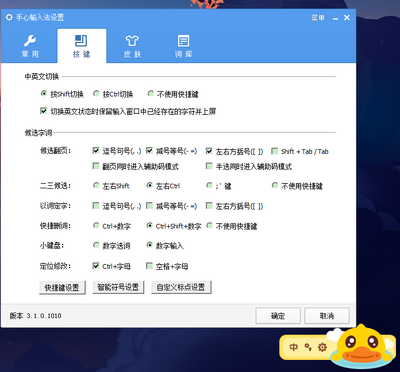Enable 半选同时进入辅助码模式 checkbox
Screen dimensions: 400x372
(209, 166)
